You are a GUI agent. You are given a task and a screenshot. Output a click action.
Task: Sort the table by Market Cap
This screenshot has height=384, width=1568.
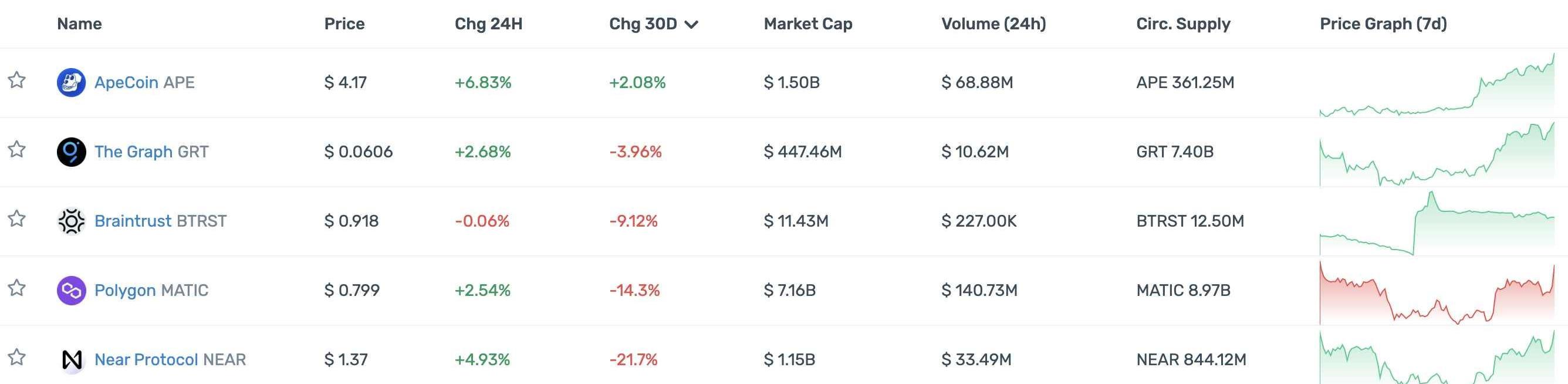click(x=807, y=23)
